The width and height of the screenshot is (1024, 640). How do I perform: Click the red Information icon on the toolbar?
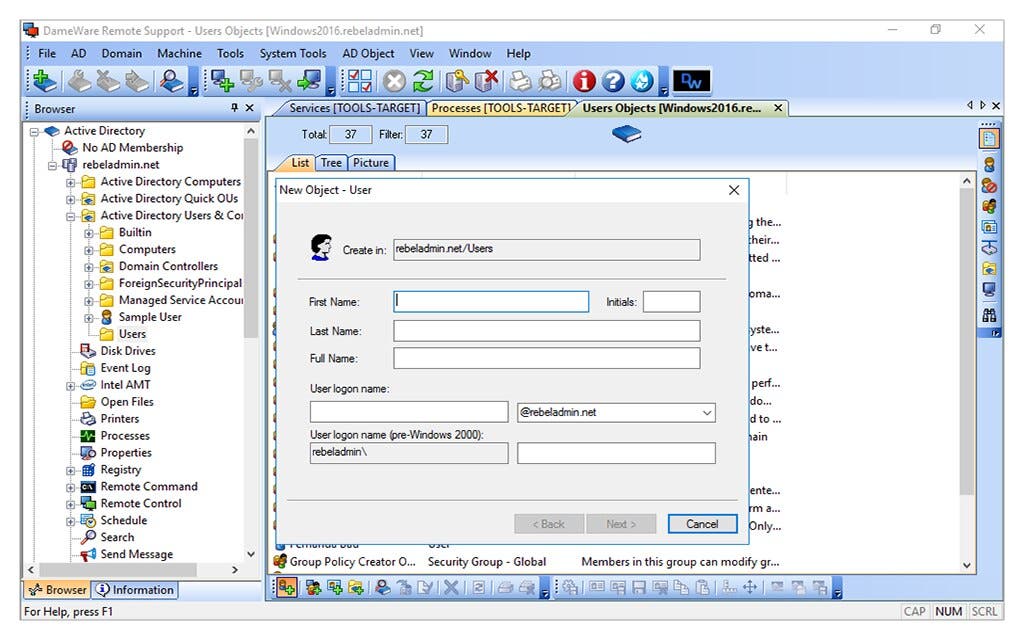tap(586, 80)
